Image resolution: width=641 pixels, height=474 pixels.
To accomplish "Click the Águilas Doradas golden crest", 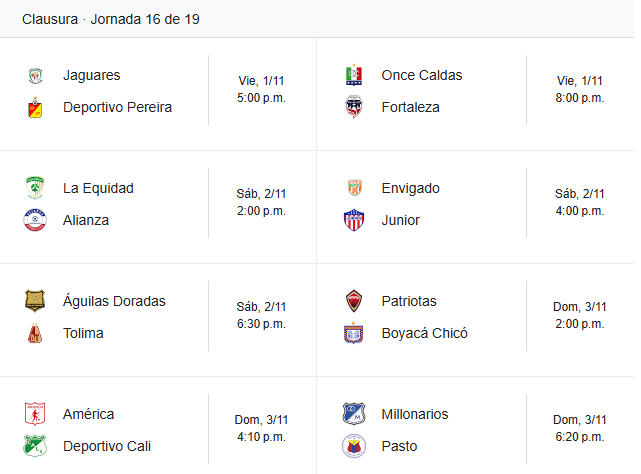I will click(35, 301).
